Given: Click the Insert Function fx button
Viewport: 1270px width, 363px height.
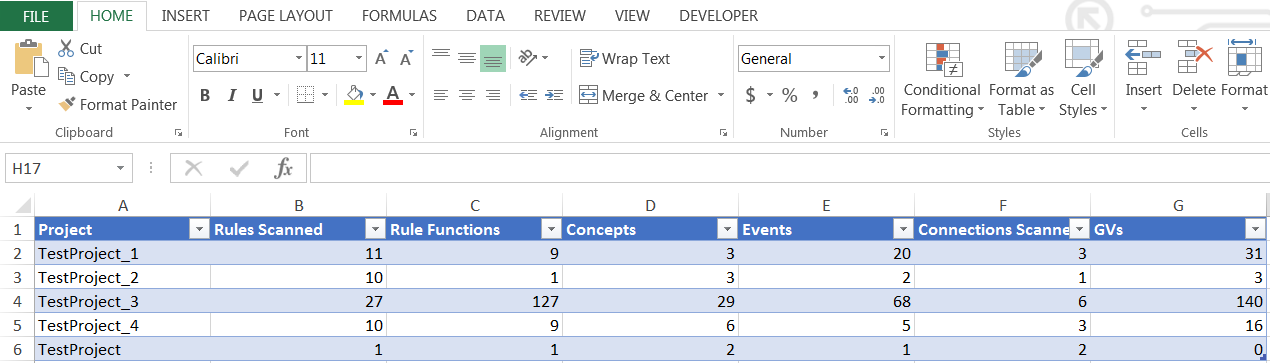Looking at the screenshot, I should tap(284, 169).
